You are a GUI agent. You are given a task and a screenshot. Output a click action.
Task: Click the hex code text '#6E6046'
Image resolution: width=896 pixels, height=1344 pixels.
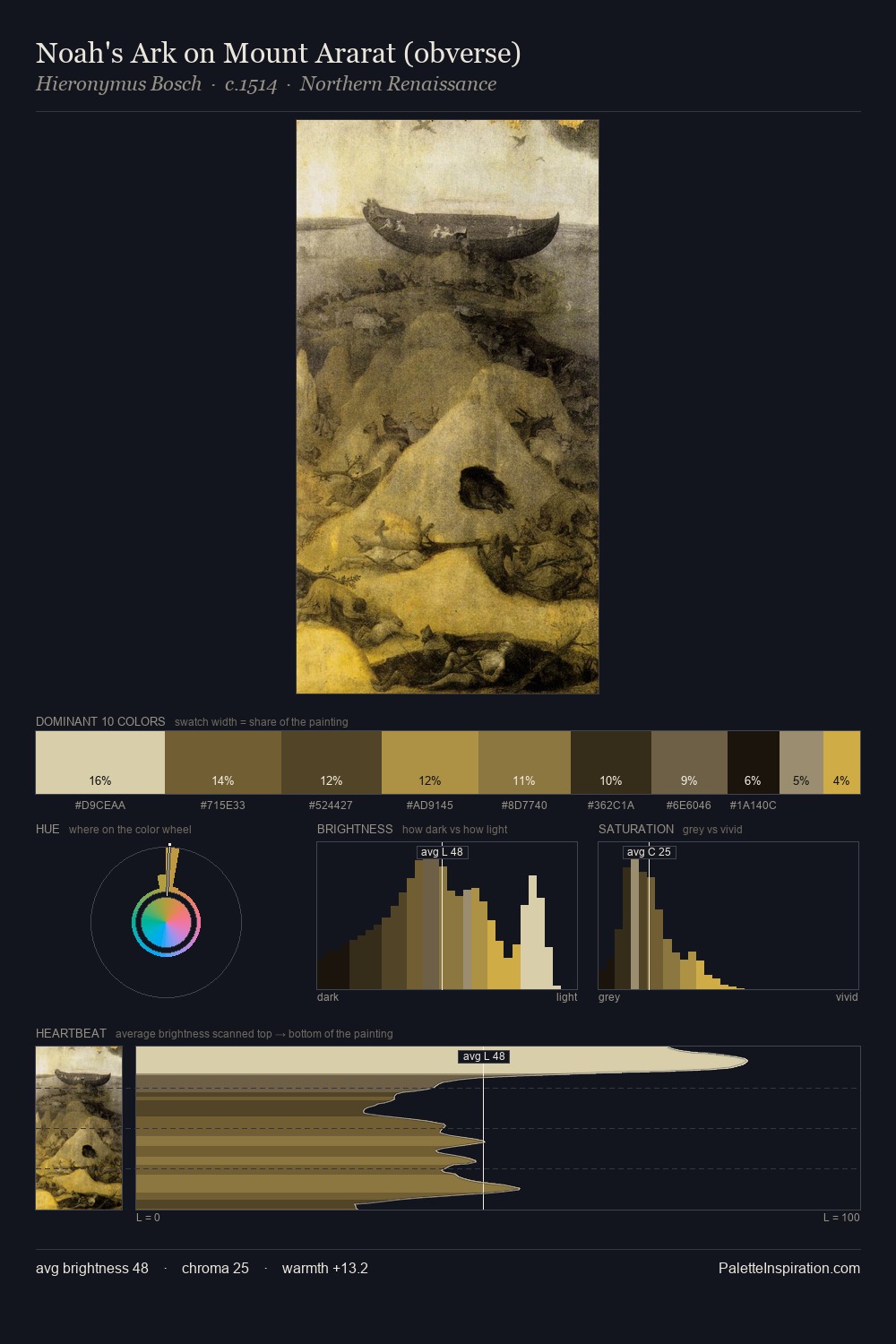[x=689, y=806]
